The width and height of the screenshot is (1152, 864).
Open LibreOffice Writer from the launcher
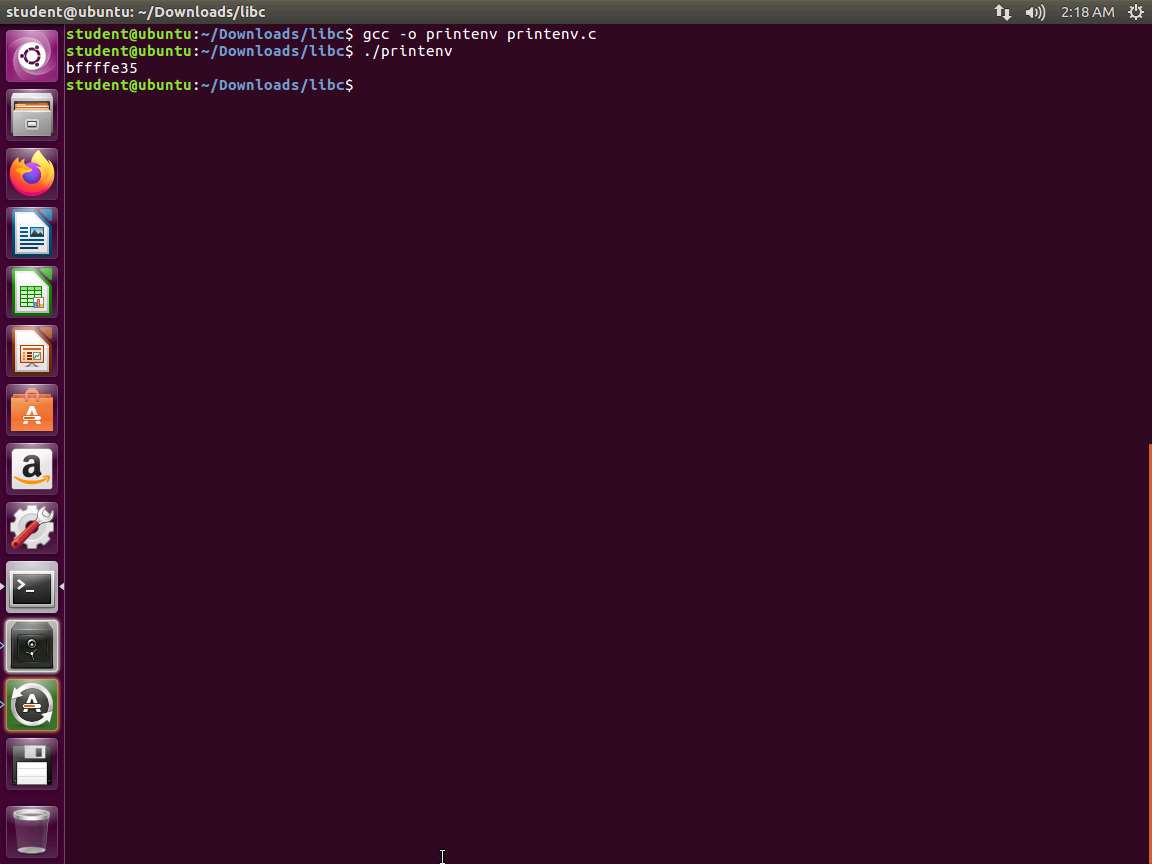pos(32,233)
